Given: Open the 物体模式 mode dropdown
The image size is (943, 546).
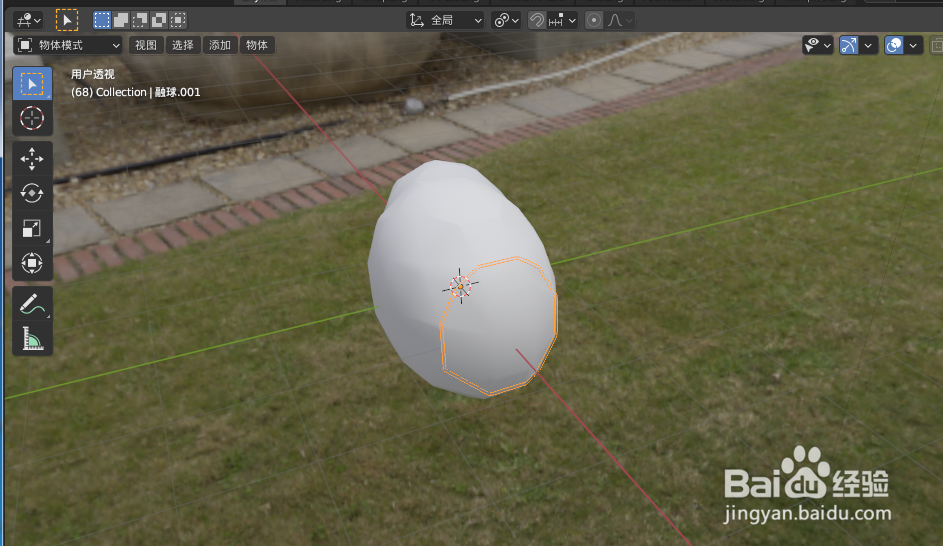Looking at the screenshot, I should coord(68,45).
